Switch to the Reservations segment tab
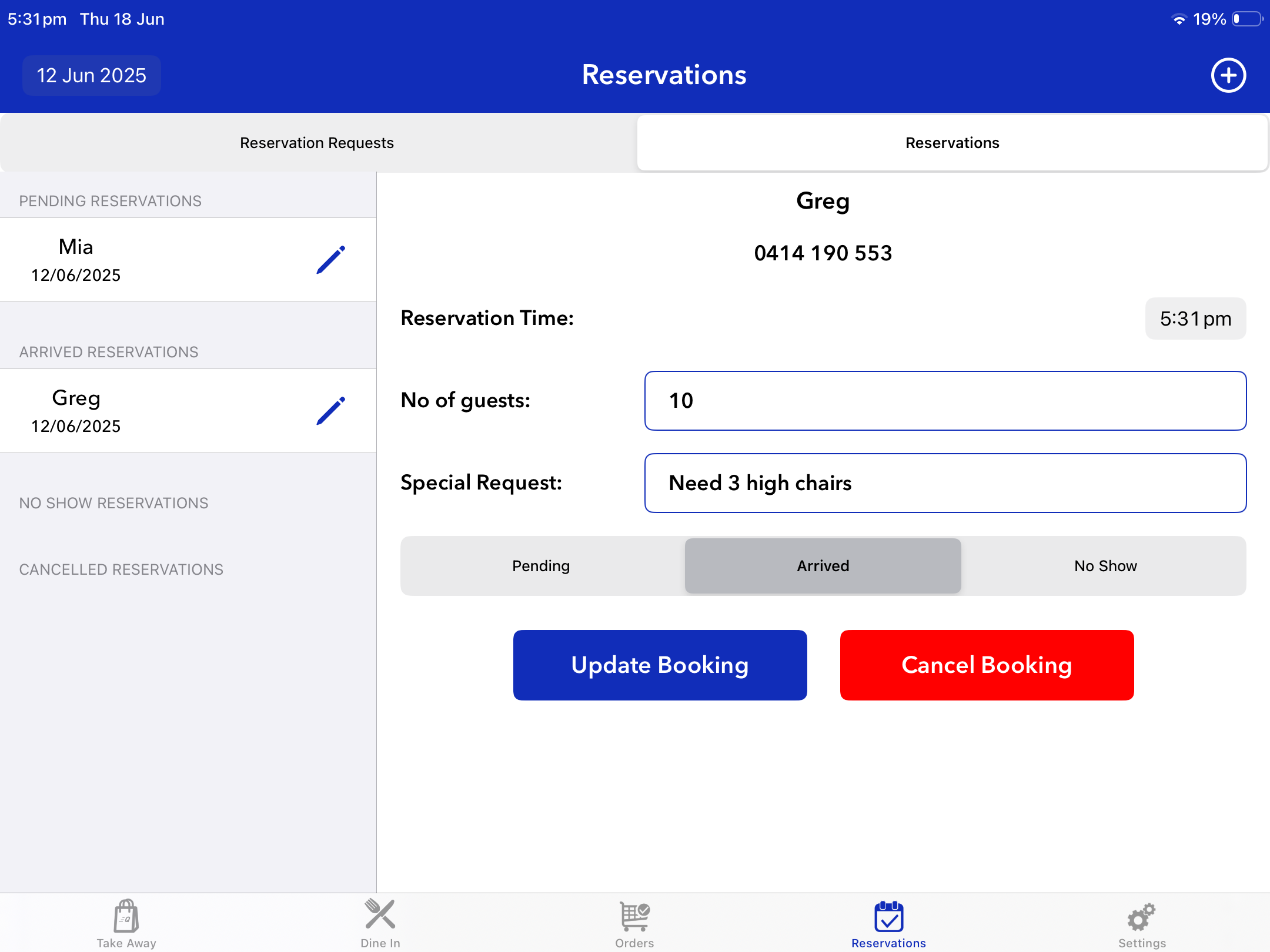1270x952 pixels. [952, 143]
